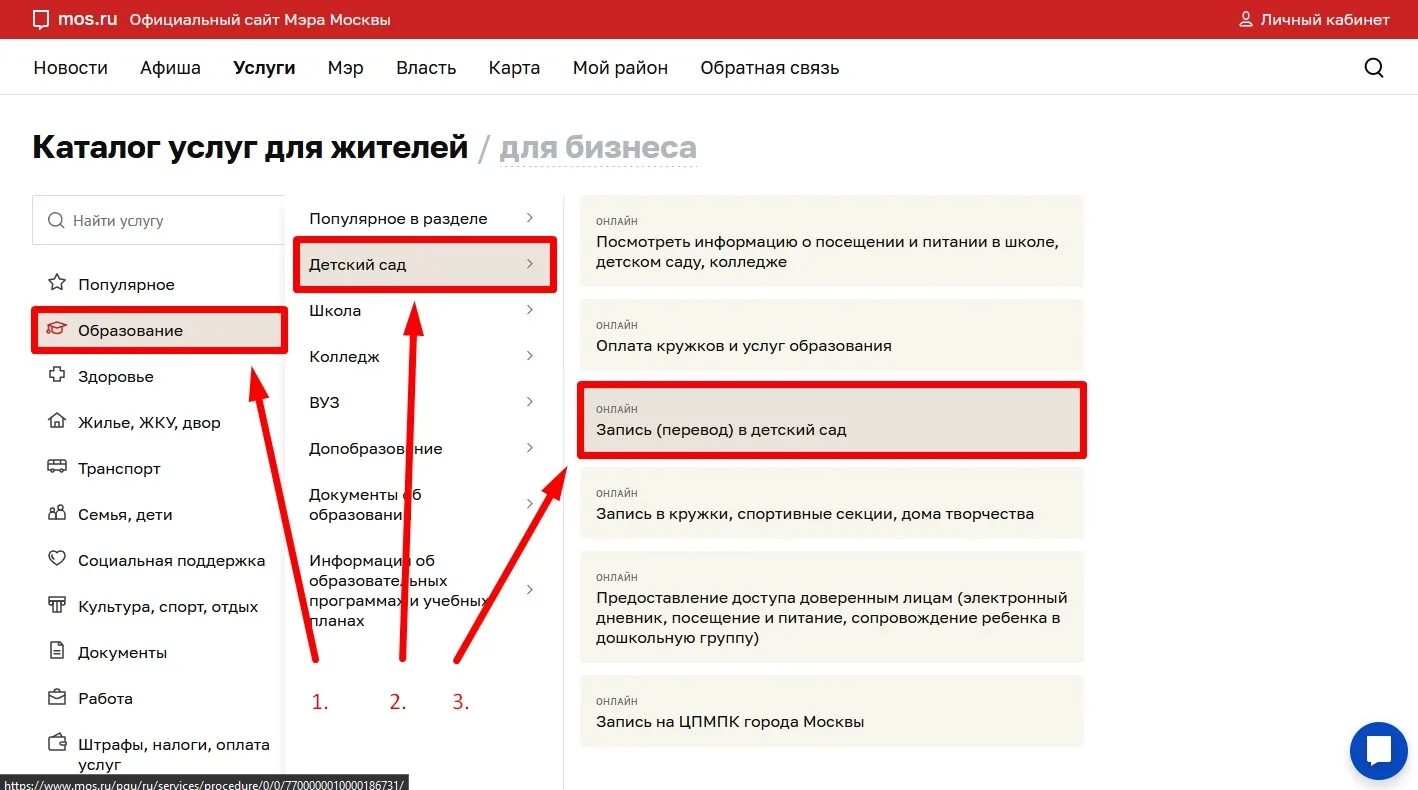Open the Мой район menu item
This screenshot has height=790, width=1418.
pos(620,68)
